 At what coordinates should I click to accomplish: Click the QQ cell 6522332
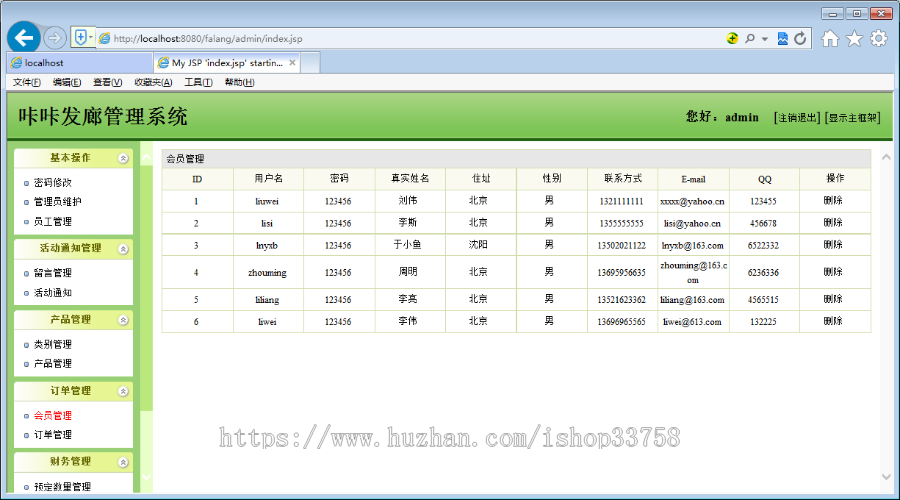[763, 246]
